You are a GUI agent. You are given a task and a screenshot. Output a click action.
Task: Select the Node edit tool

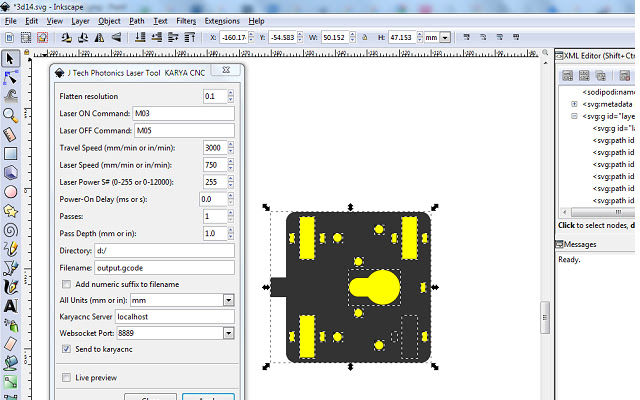pos(10,77)
